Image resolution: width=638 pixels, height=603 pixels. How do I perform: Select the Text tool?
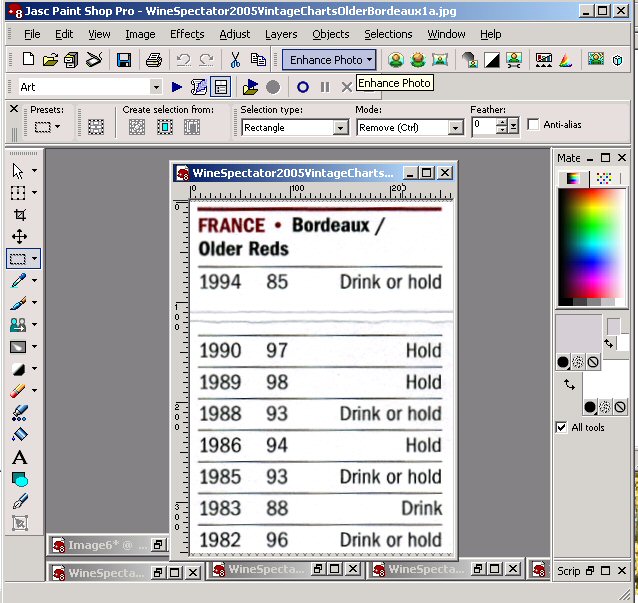(x=19, y=457)
